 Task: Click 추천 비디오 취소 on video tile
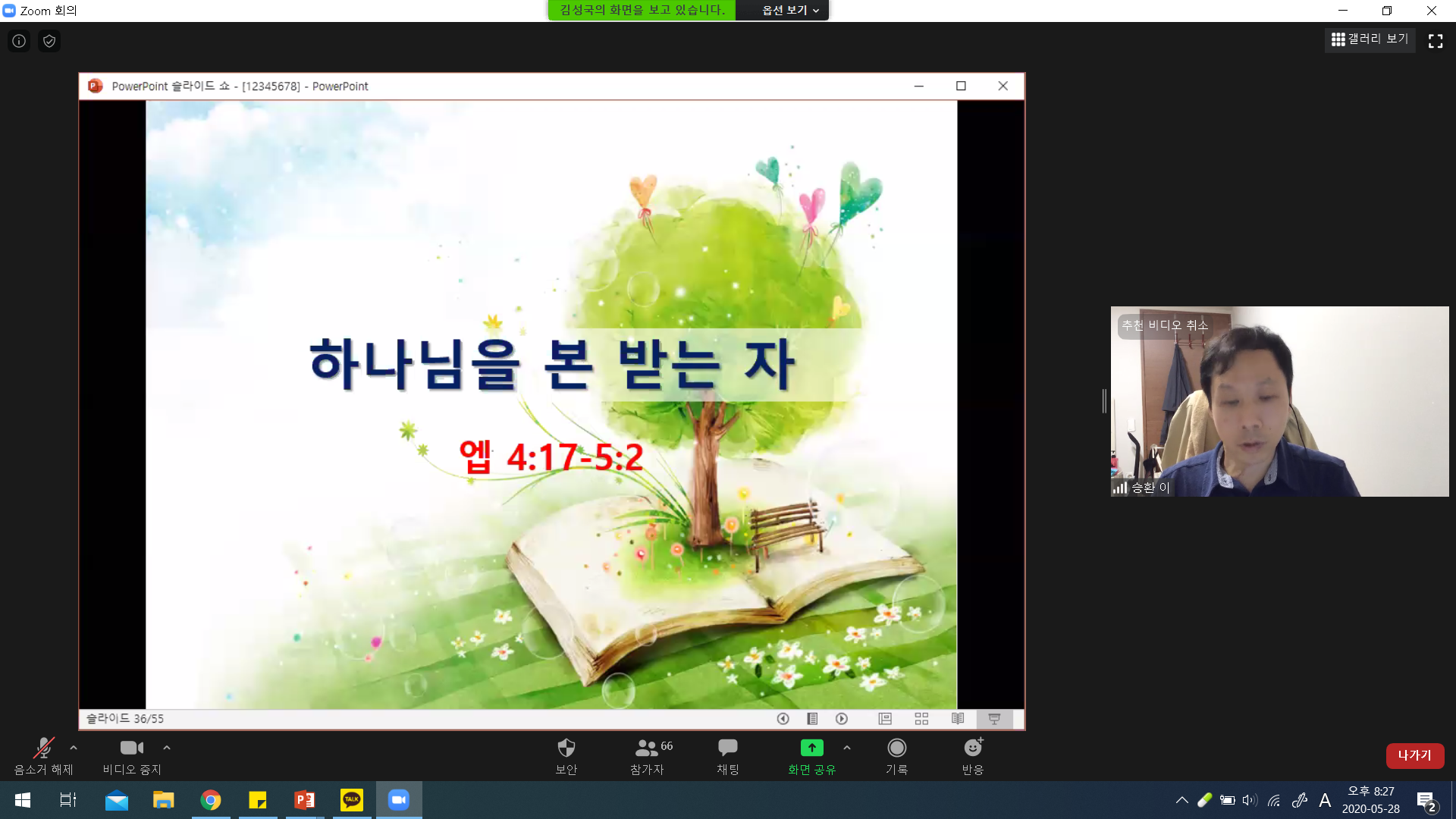point(1164,325)
